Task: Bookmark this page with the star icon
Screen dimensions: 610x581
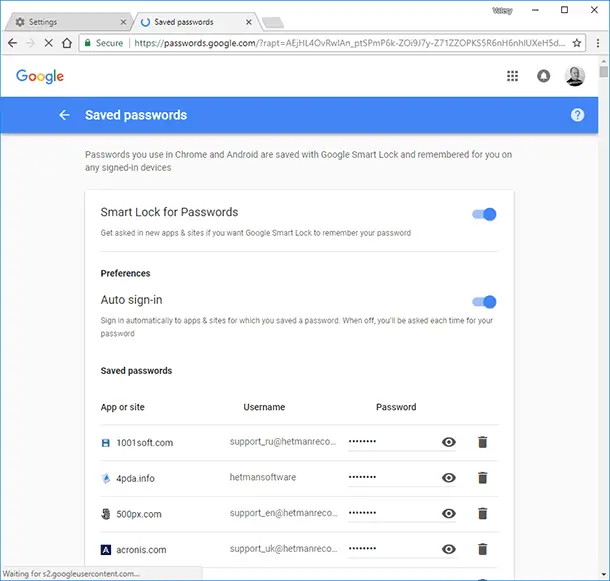Action: 576,43
